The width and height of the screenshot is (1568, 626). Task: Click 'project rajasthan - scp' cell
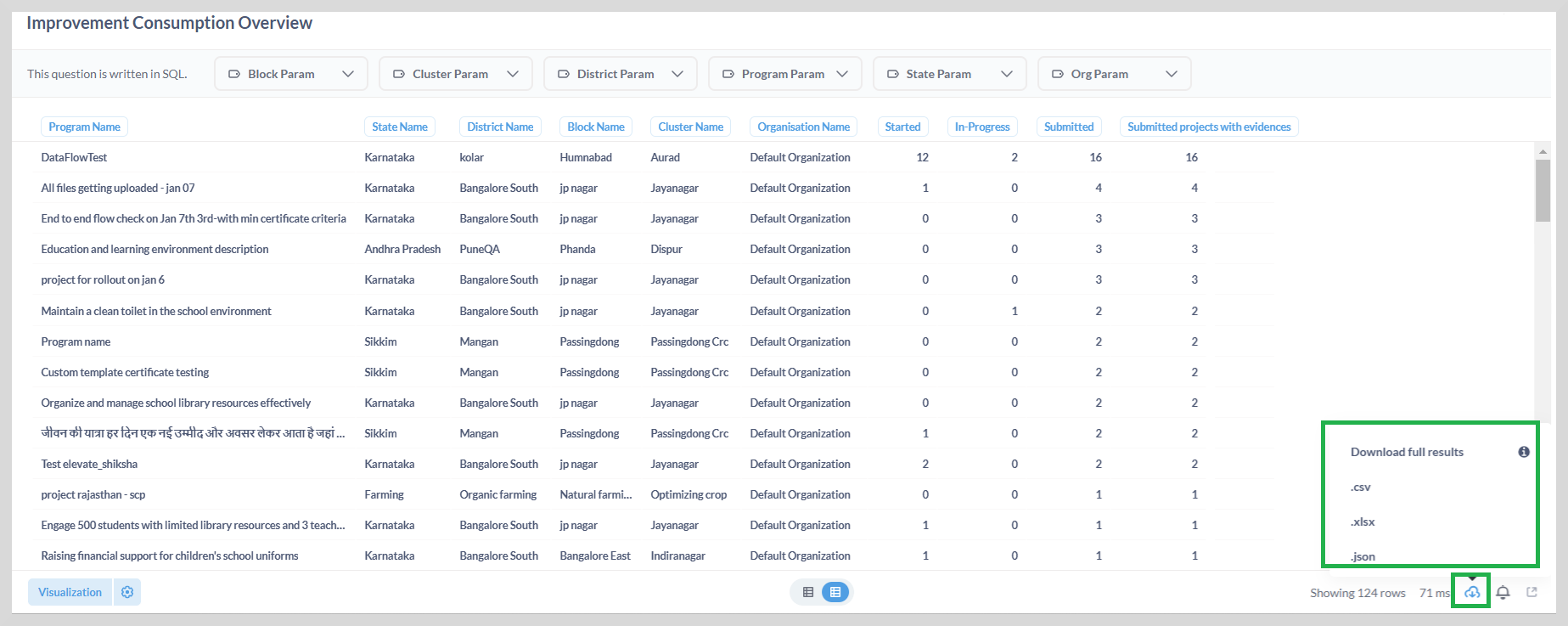coord(93,494)
